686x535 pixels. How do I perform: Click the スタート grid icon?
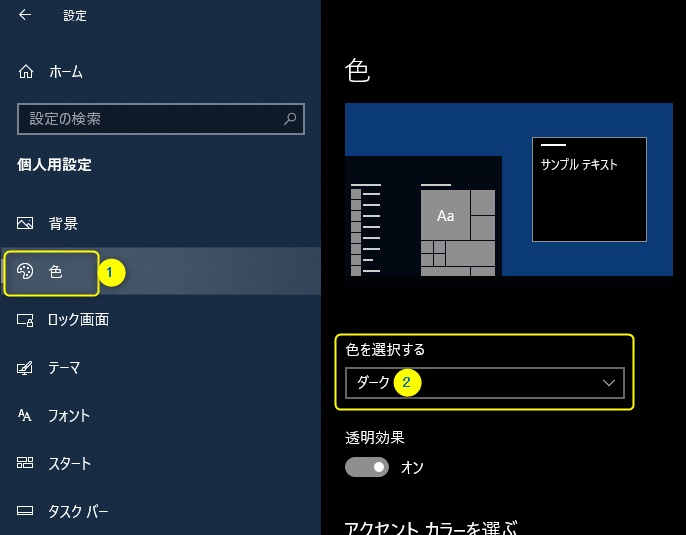[x=26, y=464]
